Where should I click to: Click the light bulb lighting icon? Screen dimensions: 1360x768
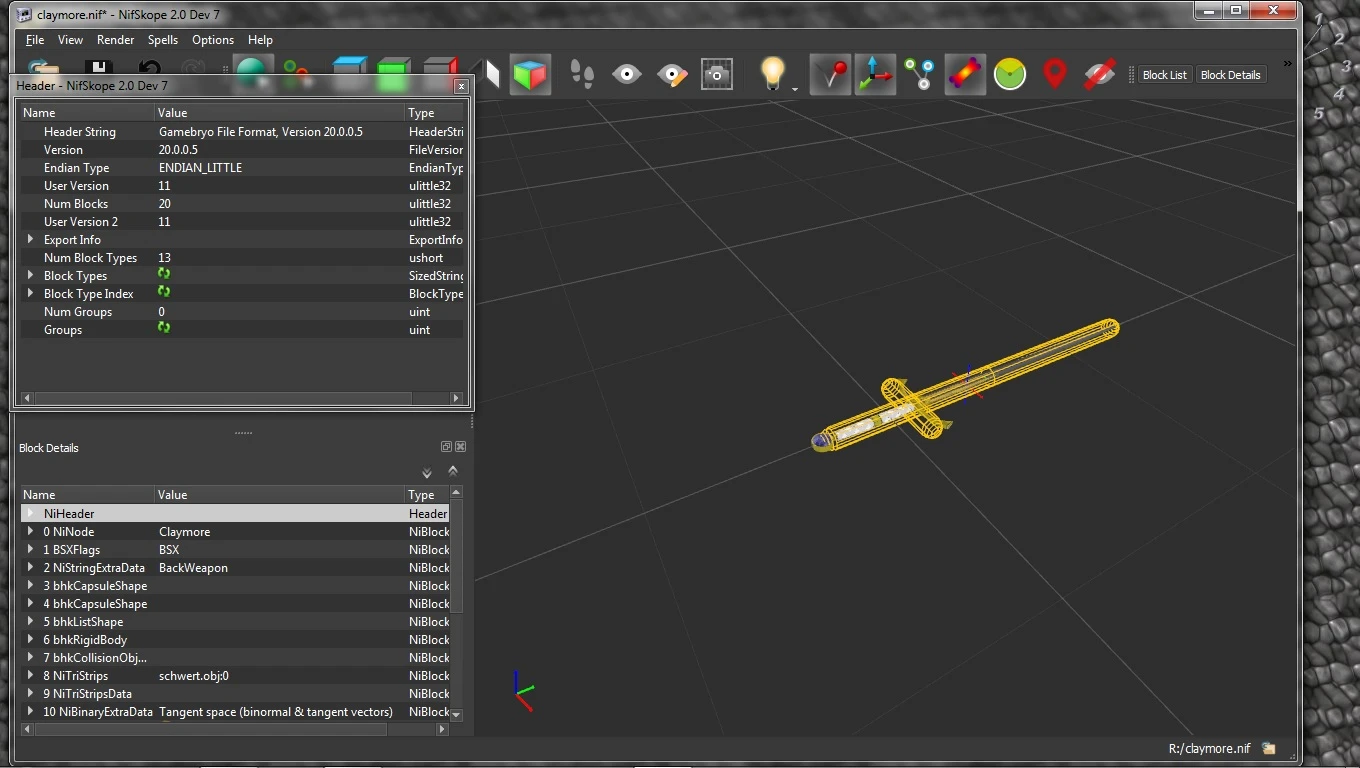click(772, 73)
